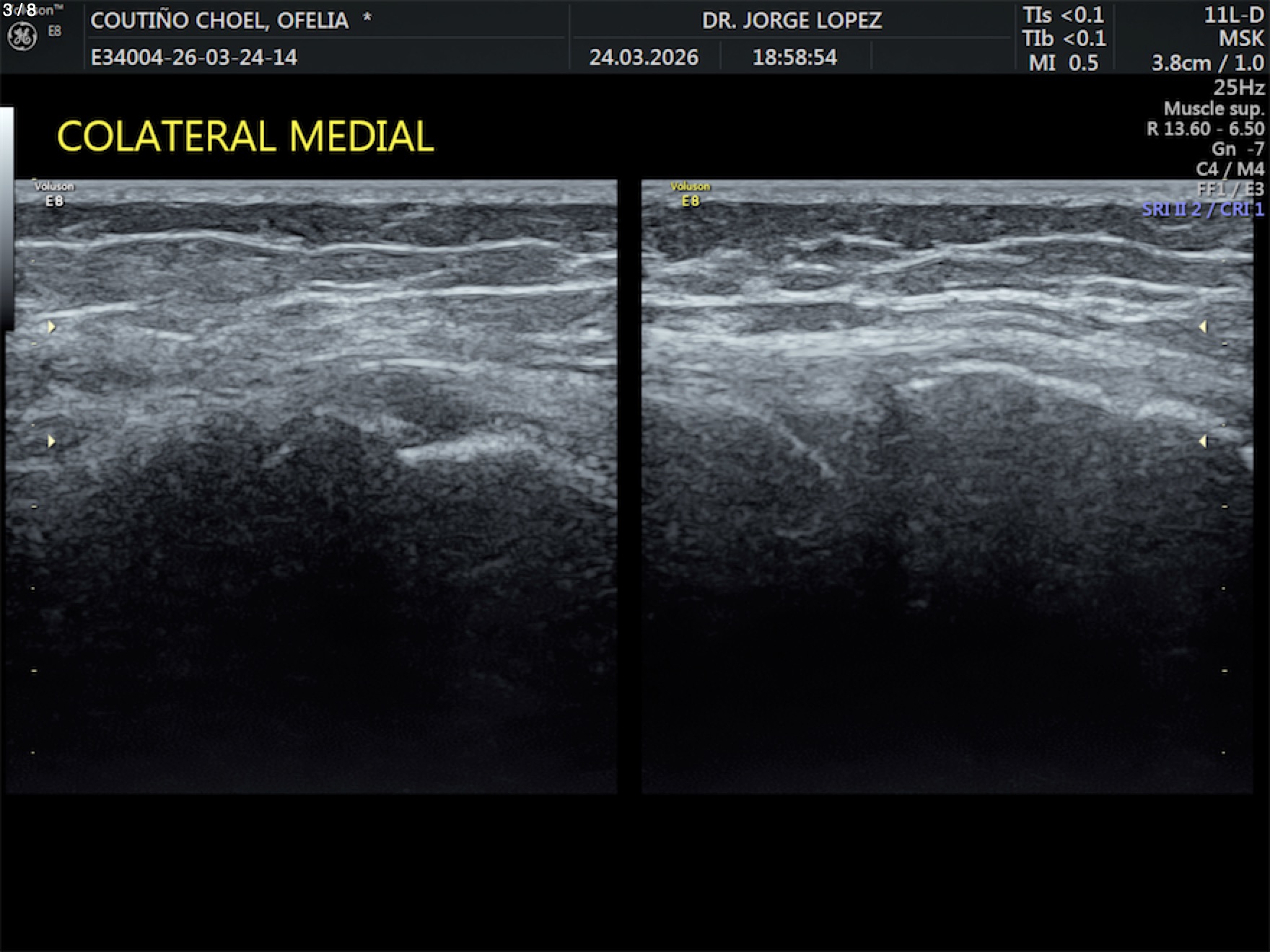The height and width of the screenshot is (952, 1270).
Task: Select the COLATERAL MEDIAL annotation text
Action: (245, 136)
